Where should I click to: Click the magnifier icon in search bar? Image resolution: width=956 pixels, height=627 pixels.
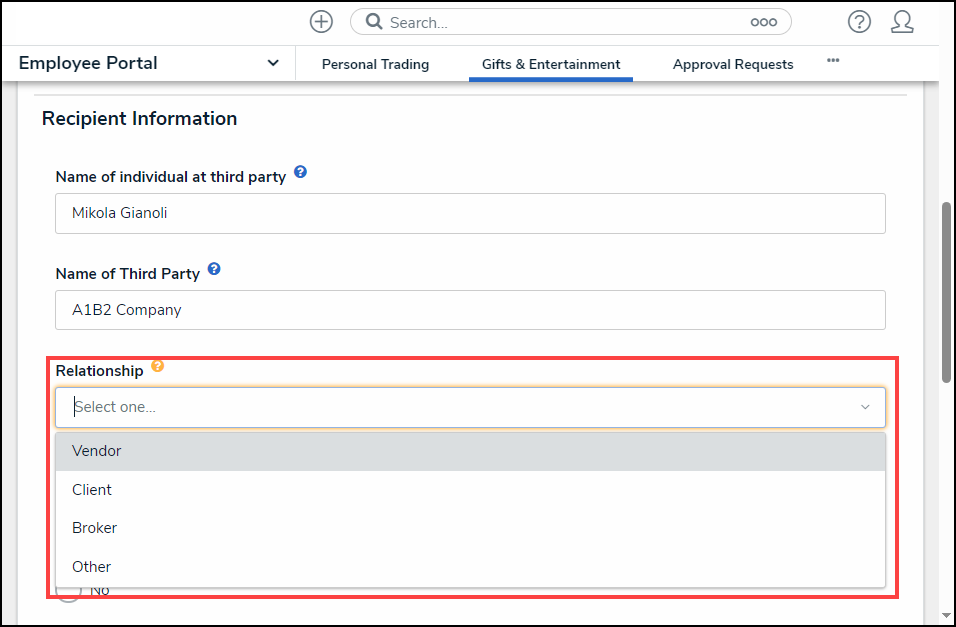373,22
